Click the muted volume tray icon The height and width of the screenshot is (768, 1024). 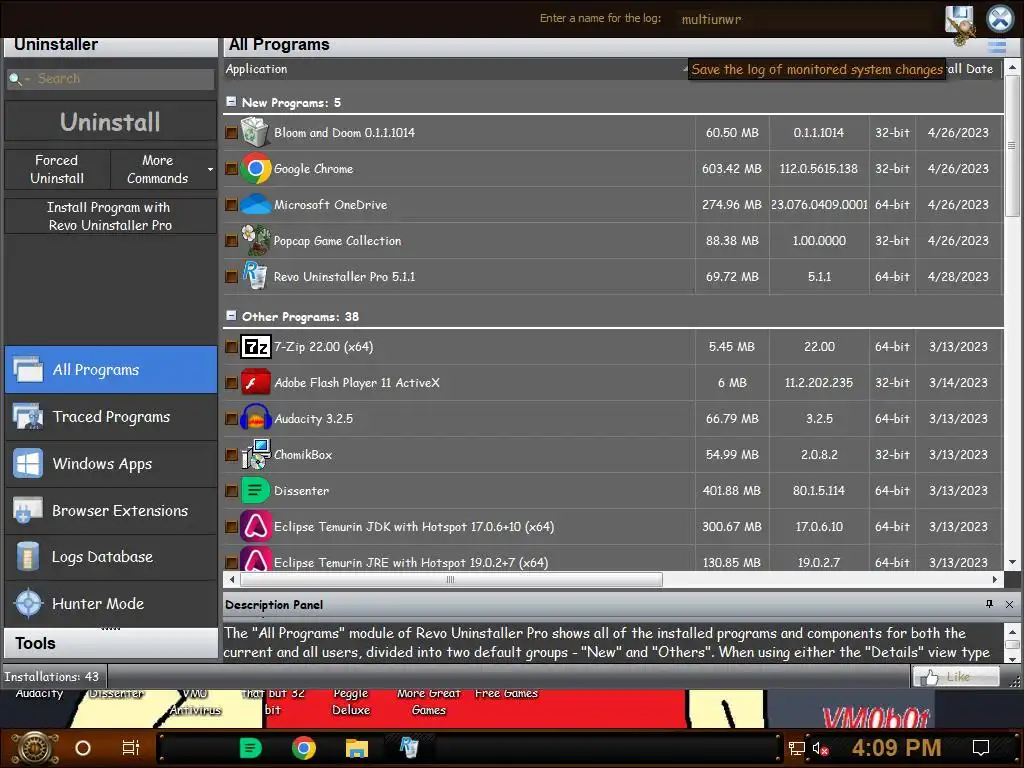tap(820, 748)
